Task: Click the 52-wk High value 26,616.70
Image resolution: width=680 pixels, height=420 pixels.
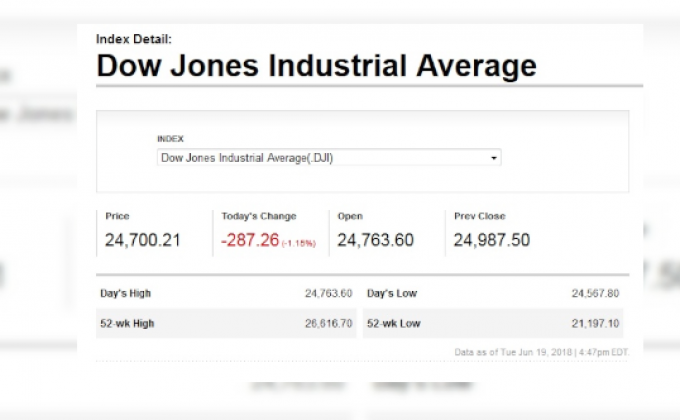Action: [328, 324]
